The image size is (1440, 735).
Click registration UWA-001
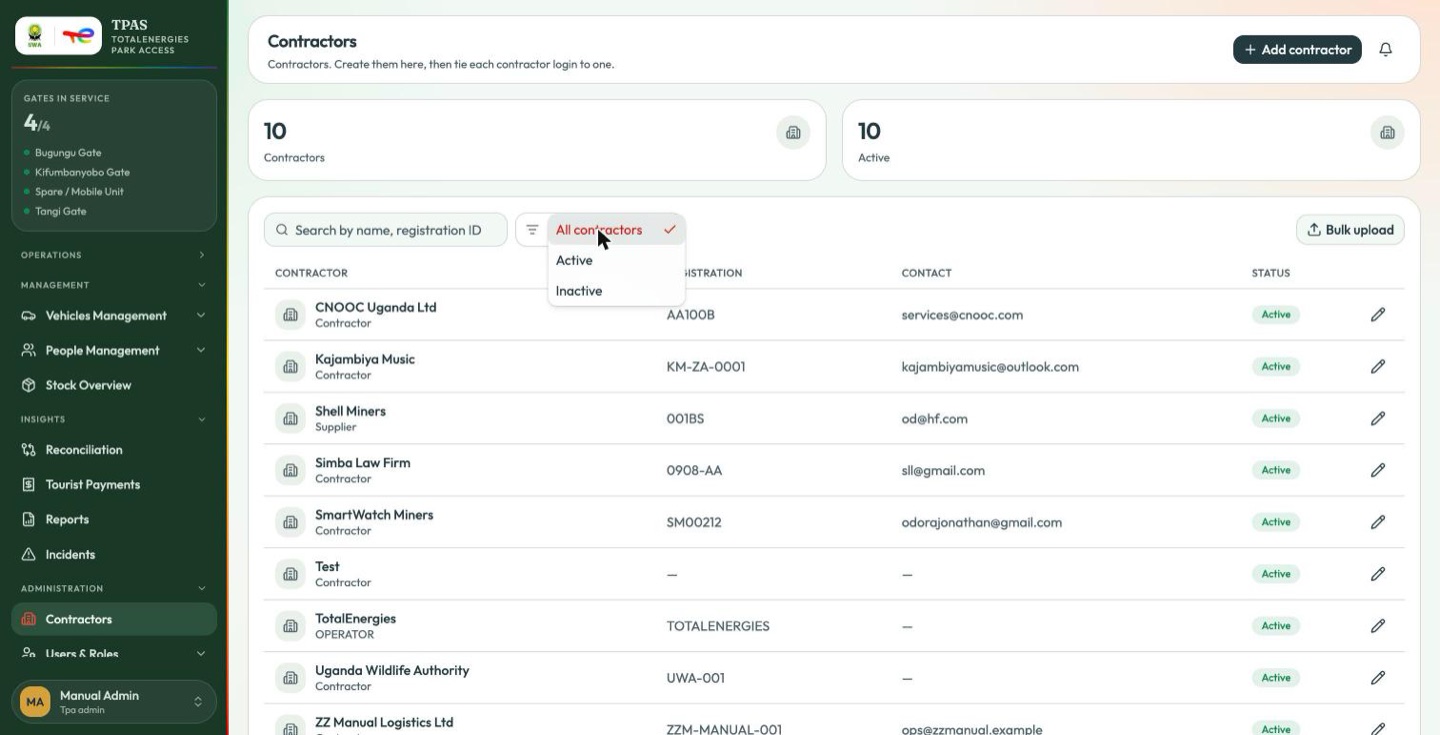[695, 678]
